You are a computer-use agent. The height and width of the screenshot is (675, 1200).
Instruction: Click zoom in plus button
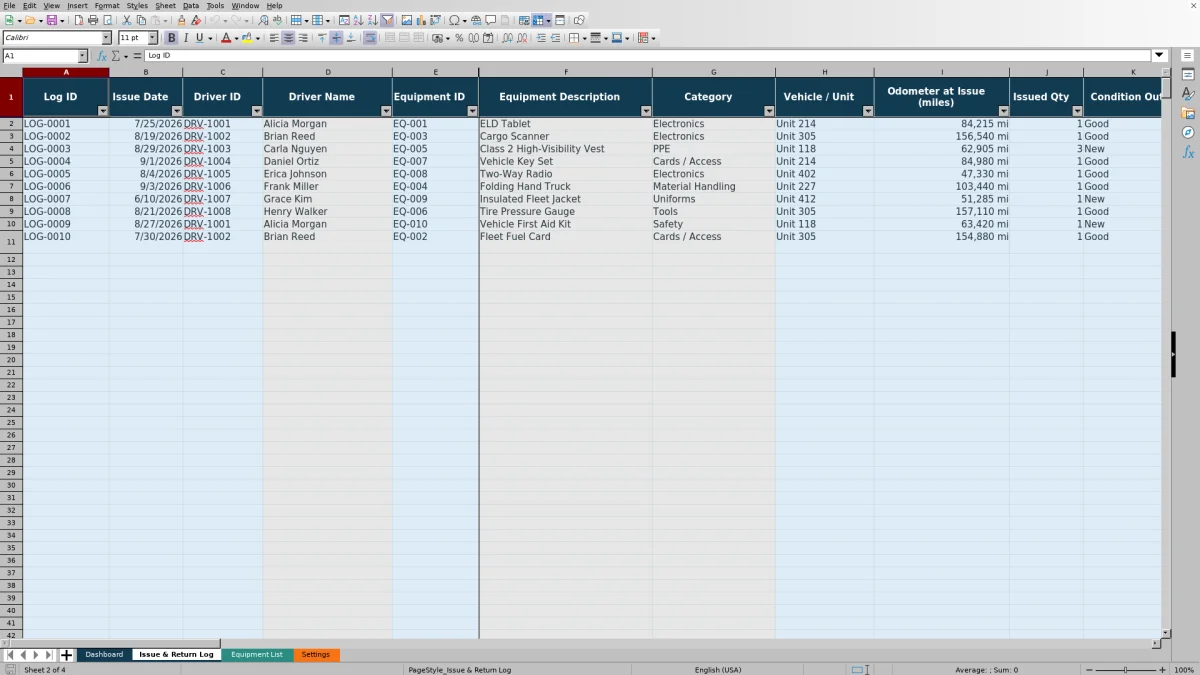(x=1162, y=670)
